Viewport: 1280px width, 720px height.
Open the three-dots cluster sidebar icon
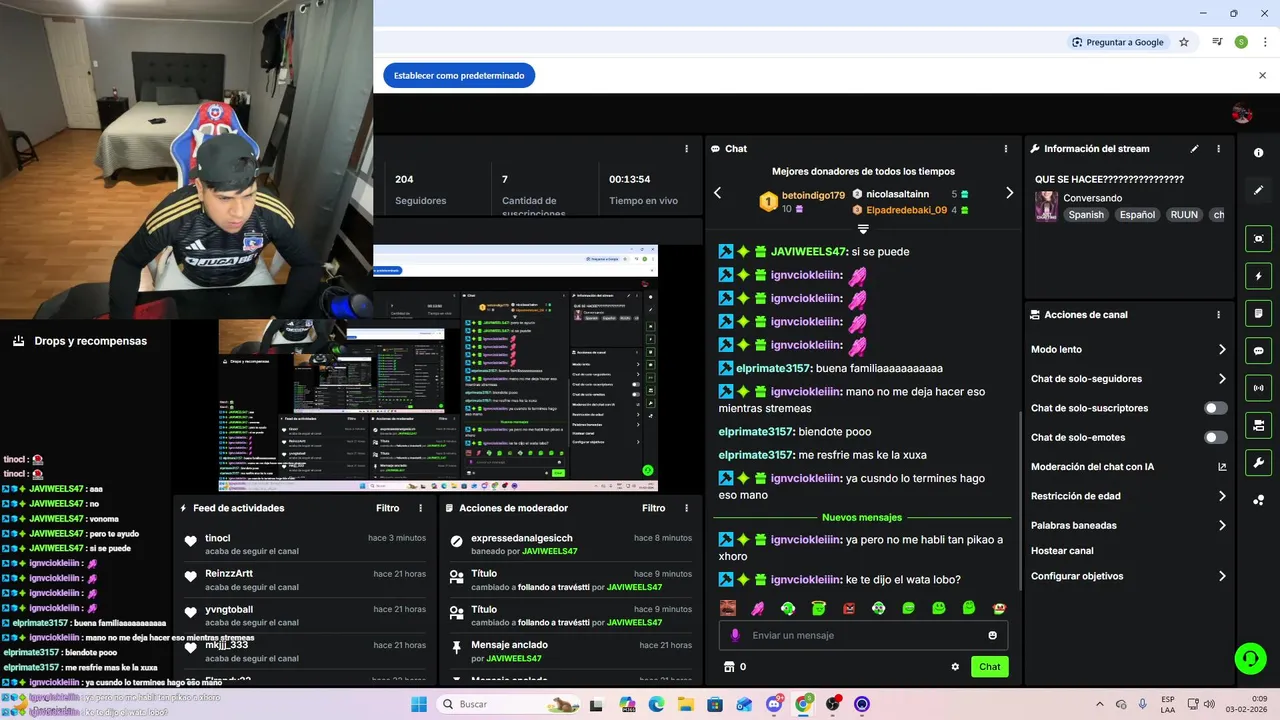click(1258, 500)
